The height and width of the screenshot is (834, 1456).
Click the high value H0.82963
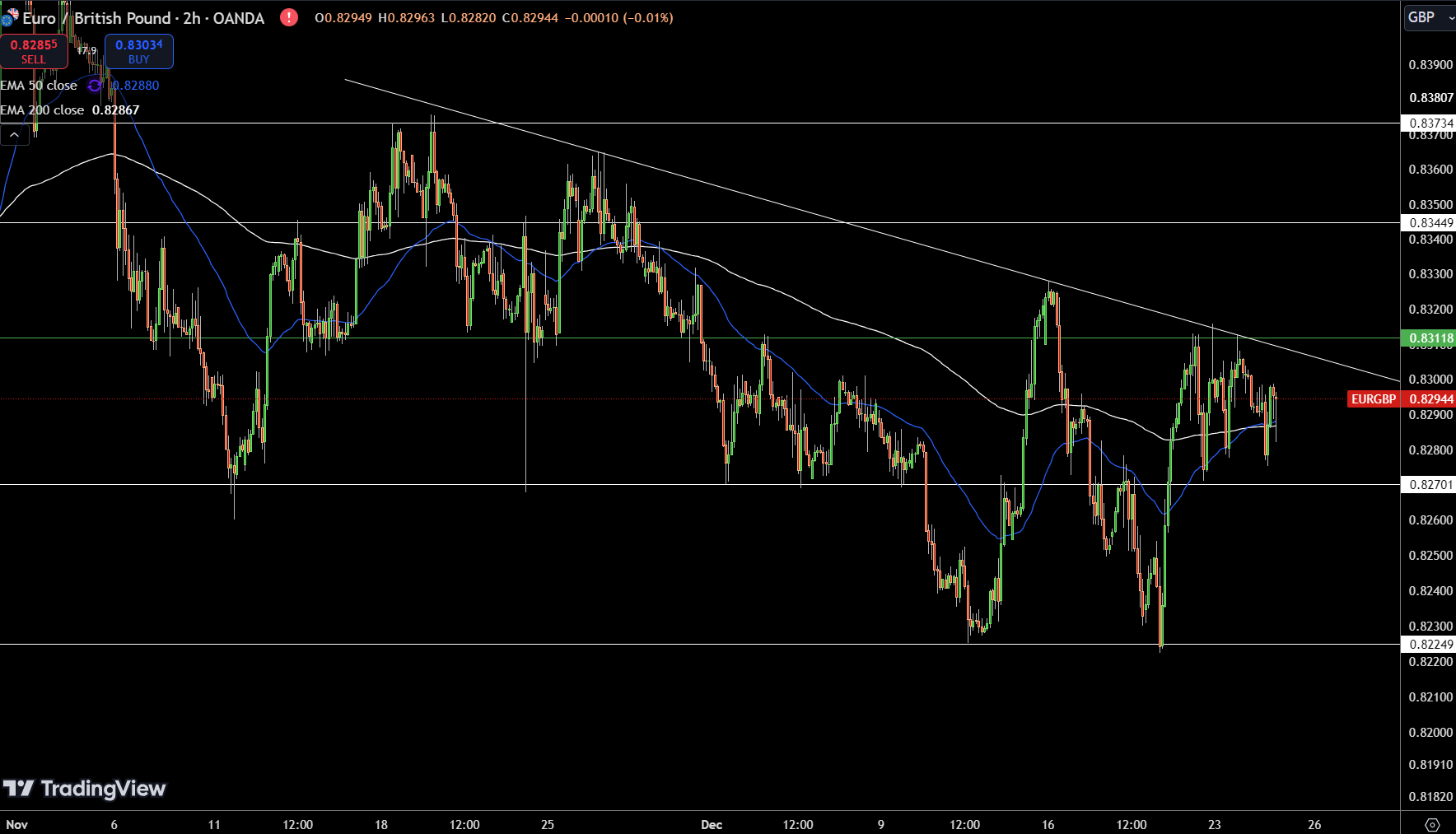coord(407,18)
